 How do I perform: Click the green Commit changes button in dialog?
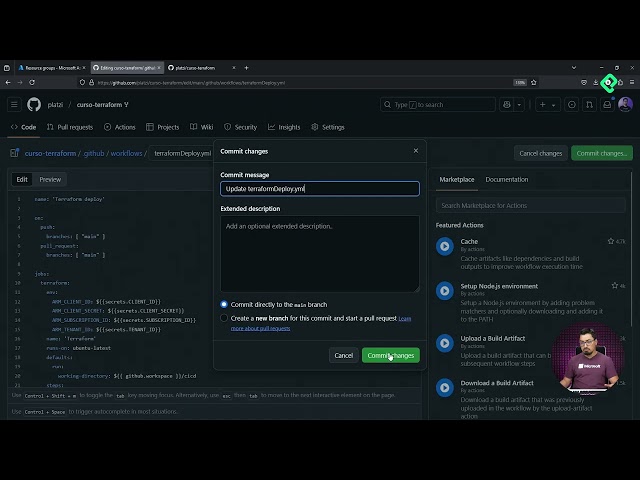coord(391,356)
